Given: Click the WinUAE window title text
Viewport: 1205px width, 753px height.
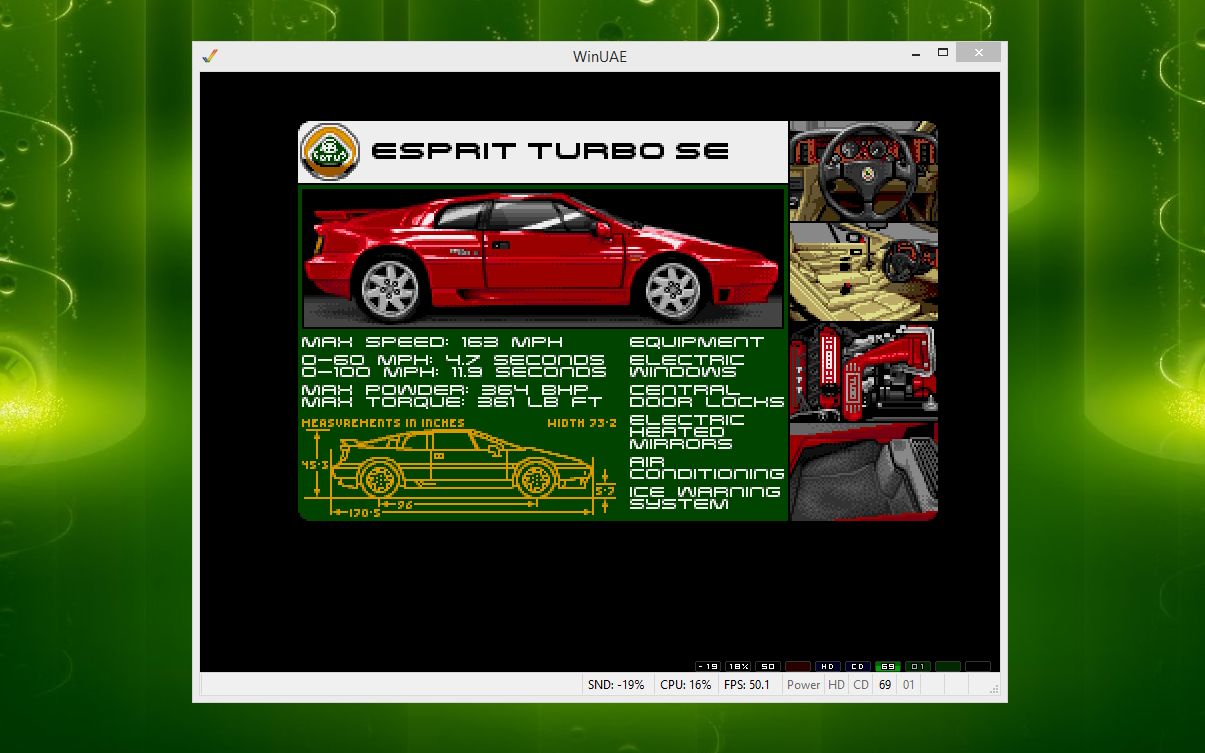Looking at the screenshot, I should 600,56.
